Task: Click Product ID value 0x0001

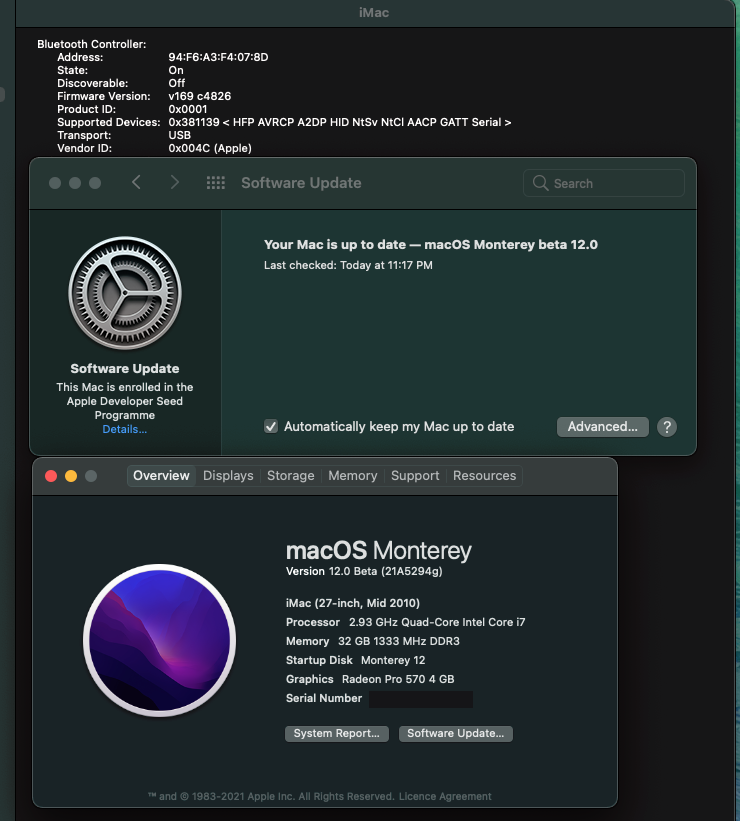Action: click(187, 109)
